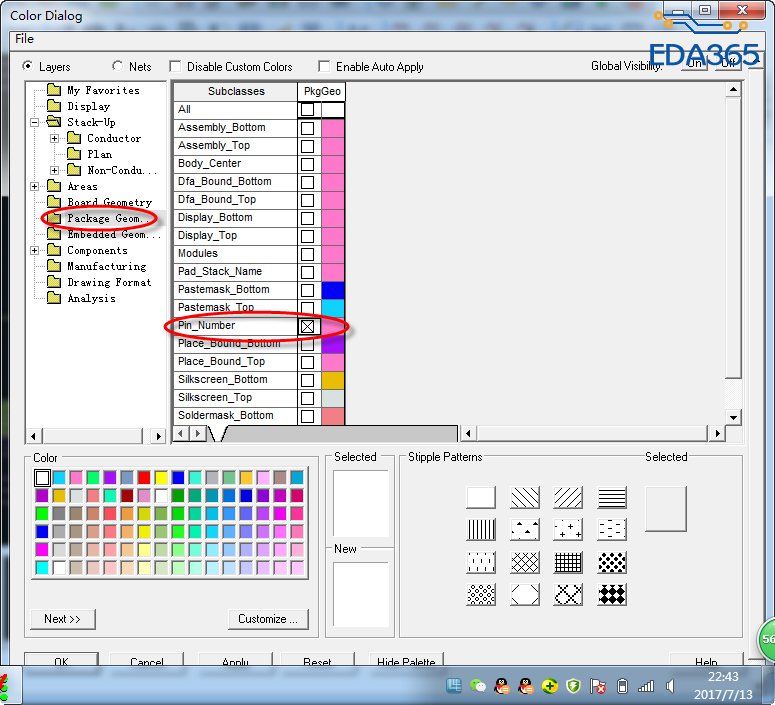The width and height of the screenshot is (775, 705).
Task: Open the File menu
Action: click(x=24, y=39)
